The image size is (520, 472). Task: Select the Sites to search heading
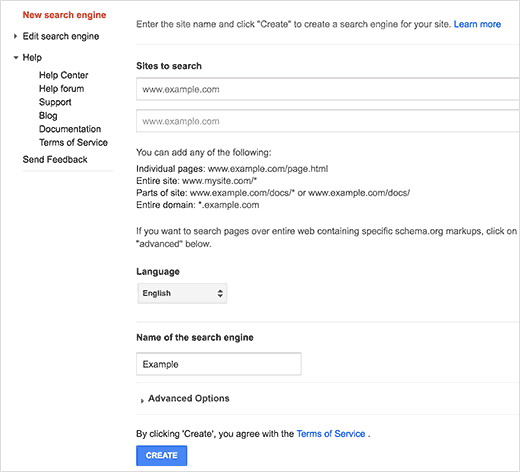[169, 66]
